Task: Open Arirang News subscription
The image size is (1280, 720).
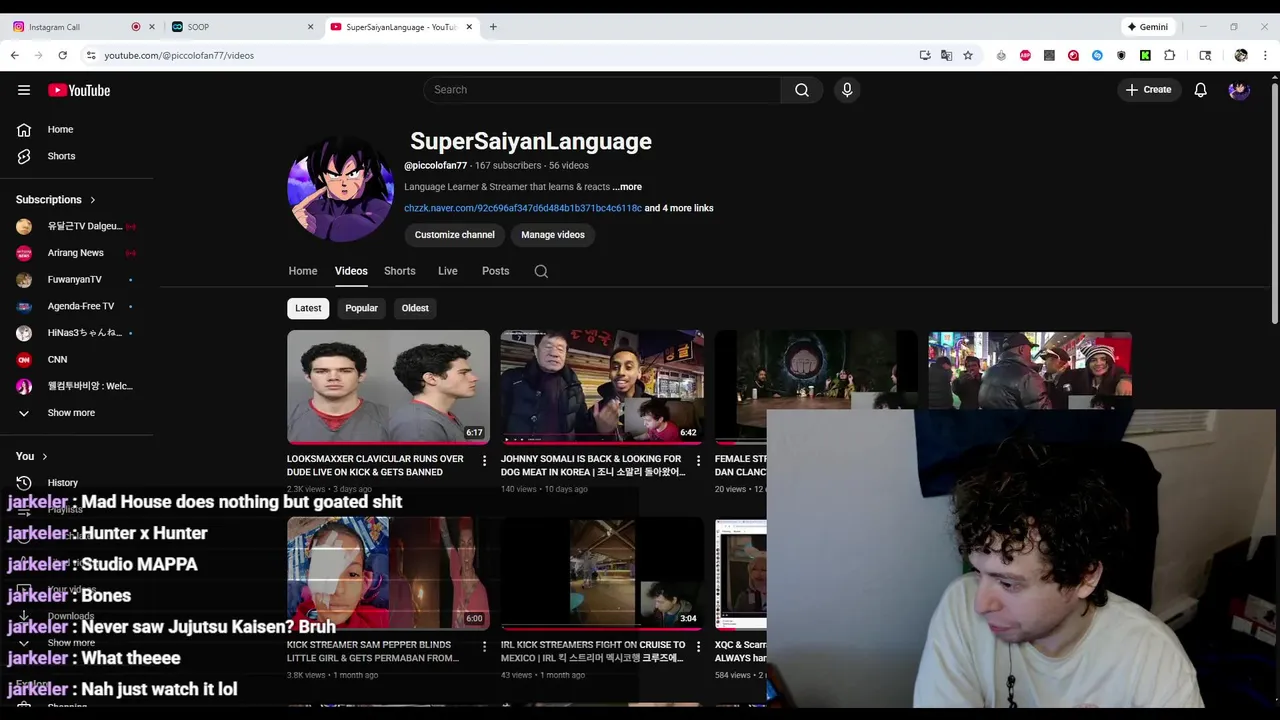Action: pos(77,253)
